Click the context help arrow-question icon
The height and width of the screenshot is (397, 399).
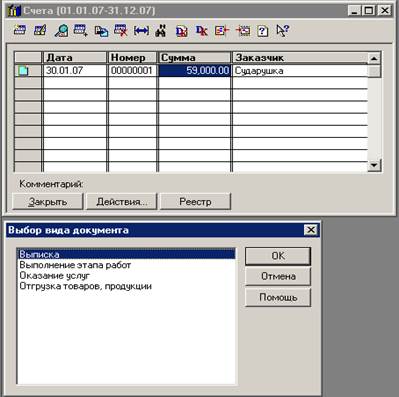283,30
